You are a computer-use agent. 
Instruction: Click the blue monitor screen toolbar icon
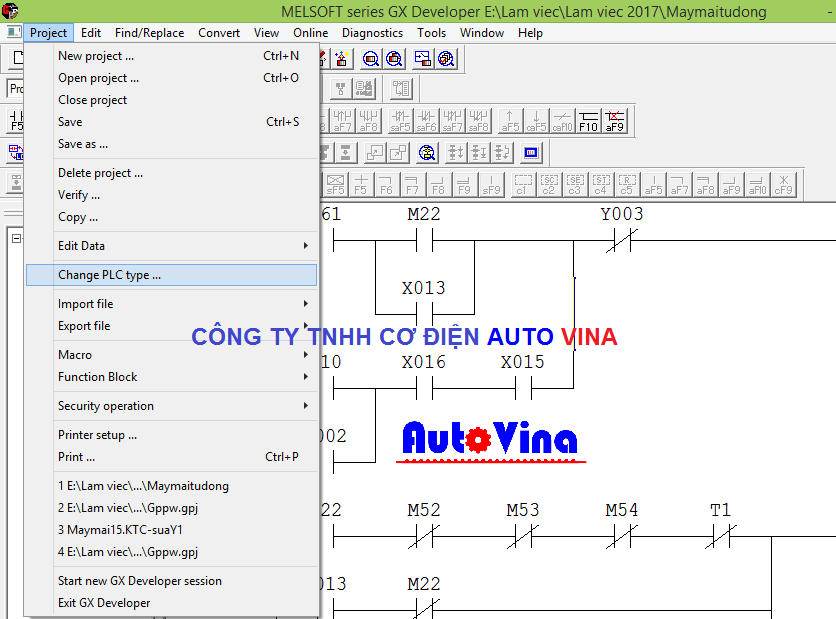point(530,153)
